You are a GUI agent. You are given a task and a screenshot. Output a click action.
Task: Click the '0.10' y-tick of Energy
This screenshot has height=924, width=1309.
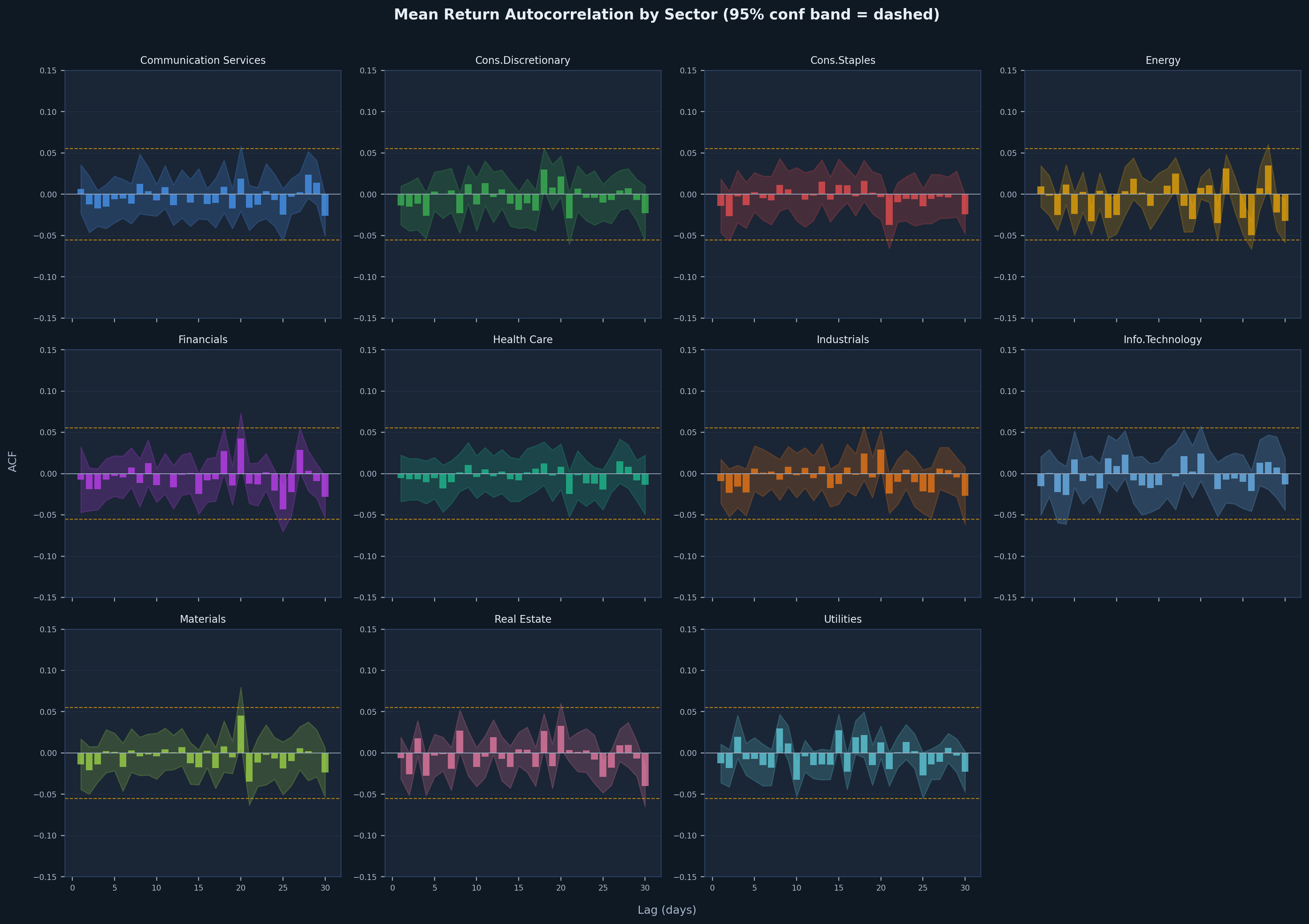1008,112
